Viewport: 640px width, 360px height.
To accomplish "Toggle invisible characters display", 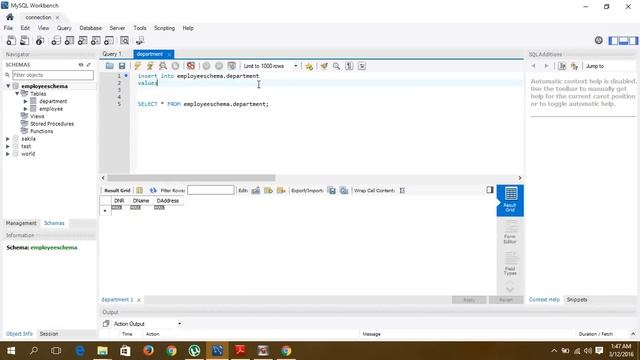I will tap(349, 66).
